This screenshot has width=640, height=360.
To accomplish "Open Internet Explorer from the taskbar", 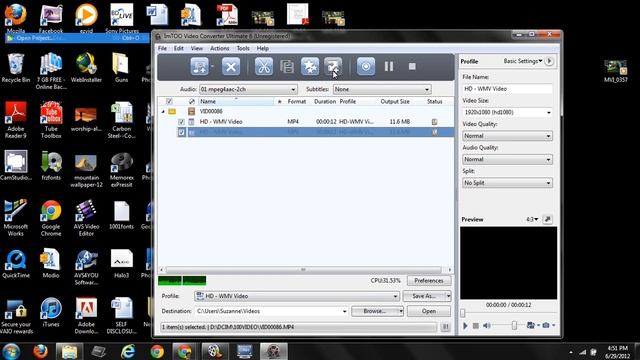I will pos(128,351).
